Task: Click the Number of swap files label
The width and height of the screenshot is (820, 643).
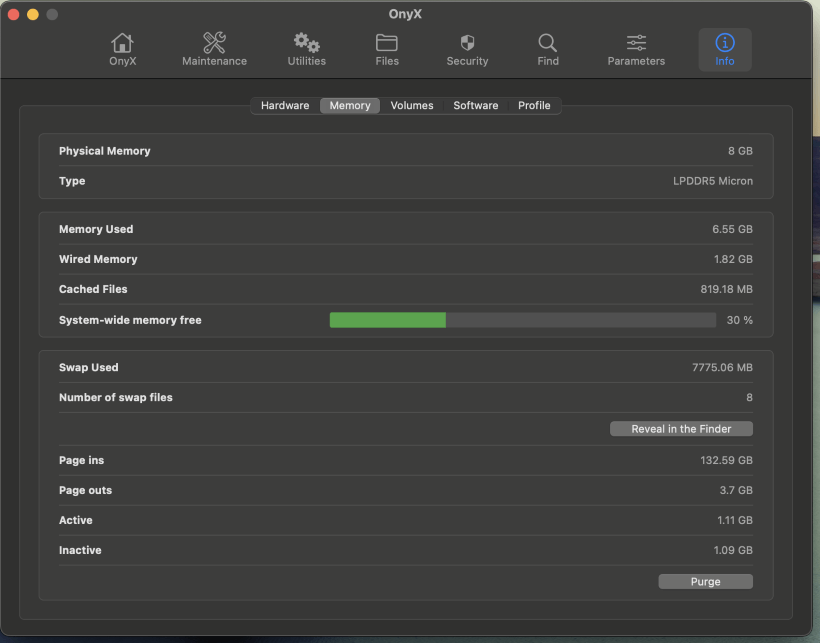Action: [x=116, y=397]
